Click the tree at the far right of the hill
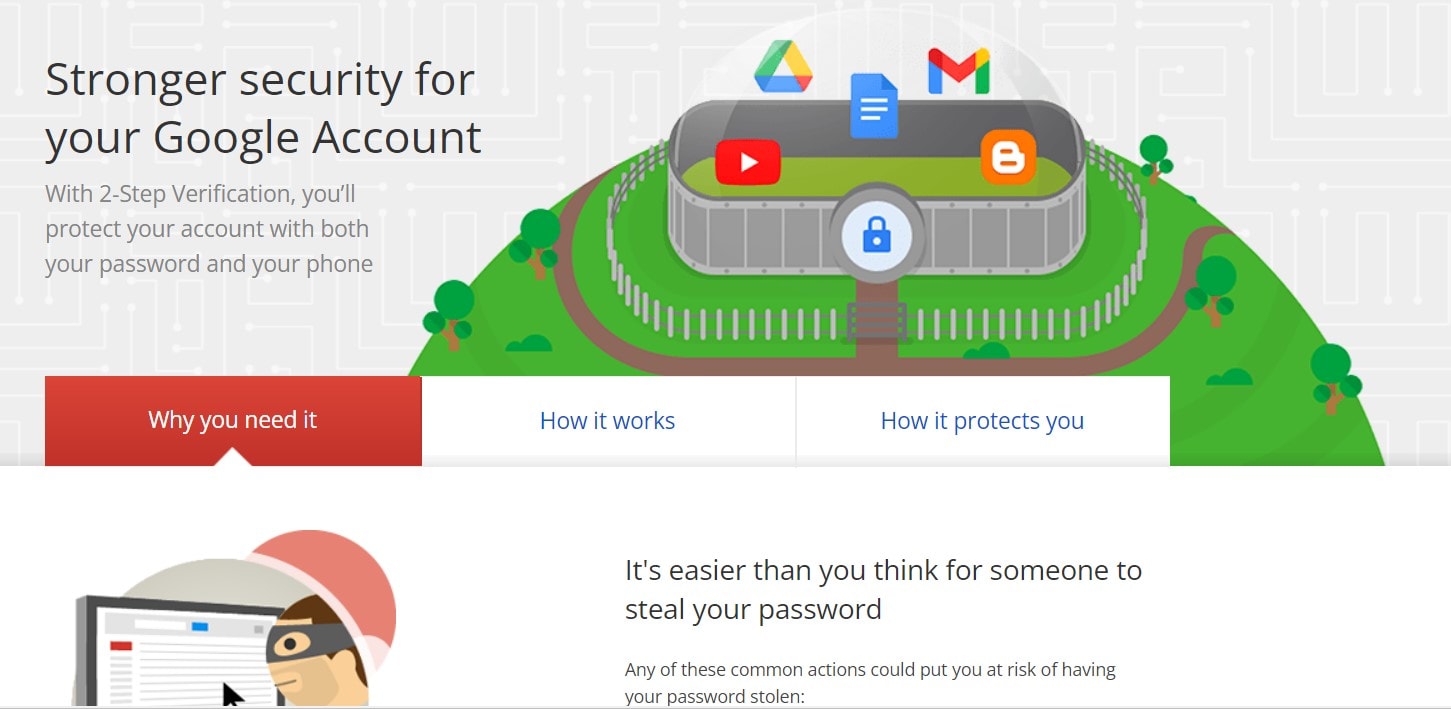 point(1333,377)
